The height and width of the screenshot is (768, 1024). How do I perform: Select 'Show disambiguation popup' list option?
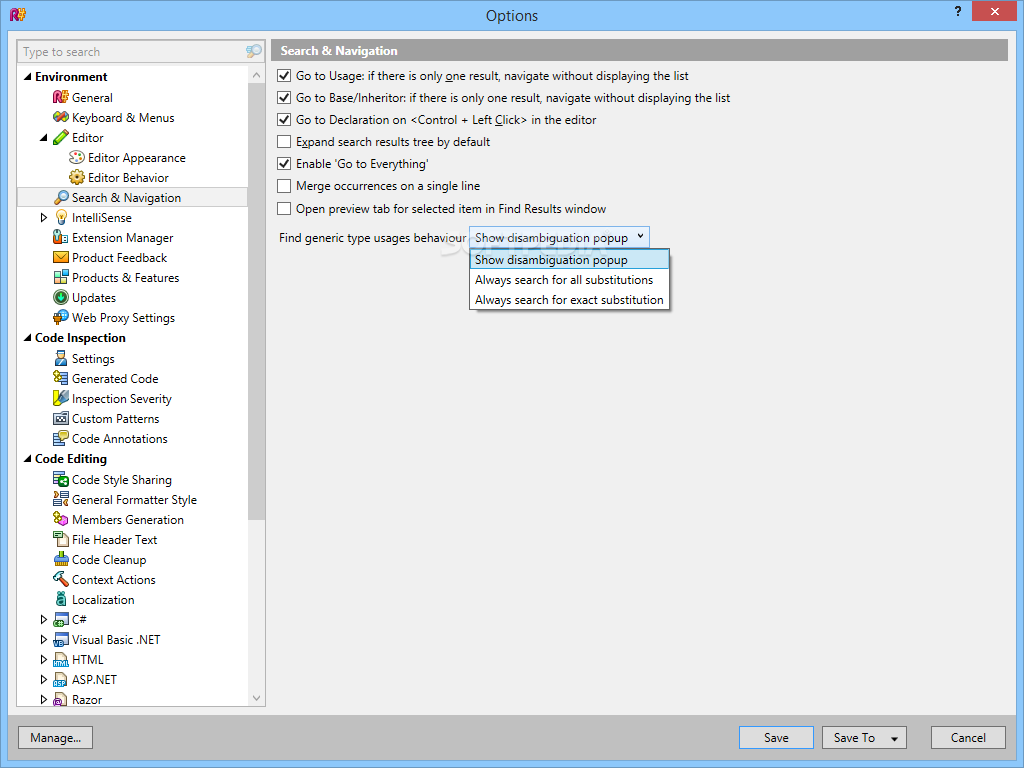pos(569,260)
